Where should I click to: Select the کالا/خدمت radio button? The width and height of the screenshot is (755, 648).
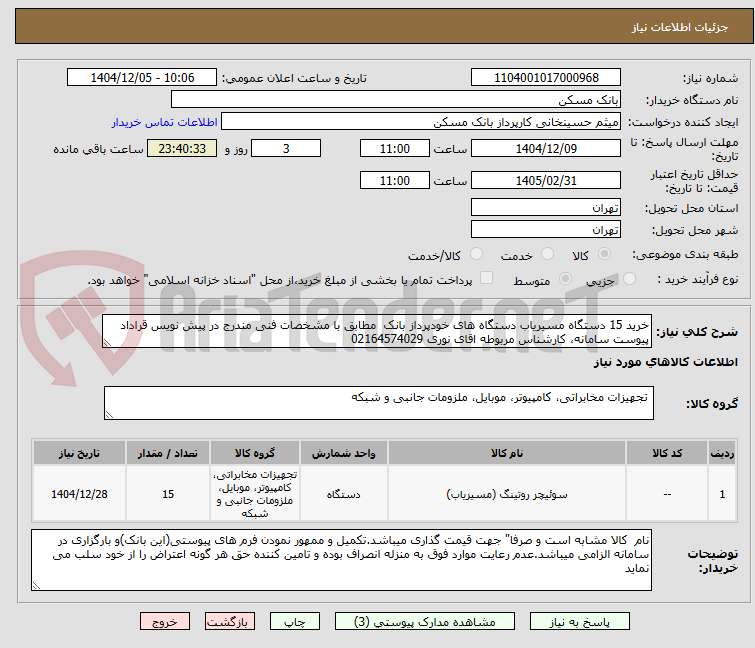point(476,254)
